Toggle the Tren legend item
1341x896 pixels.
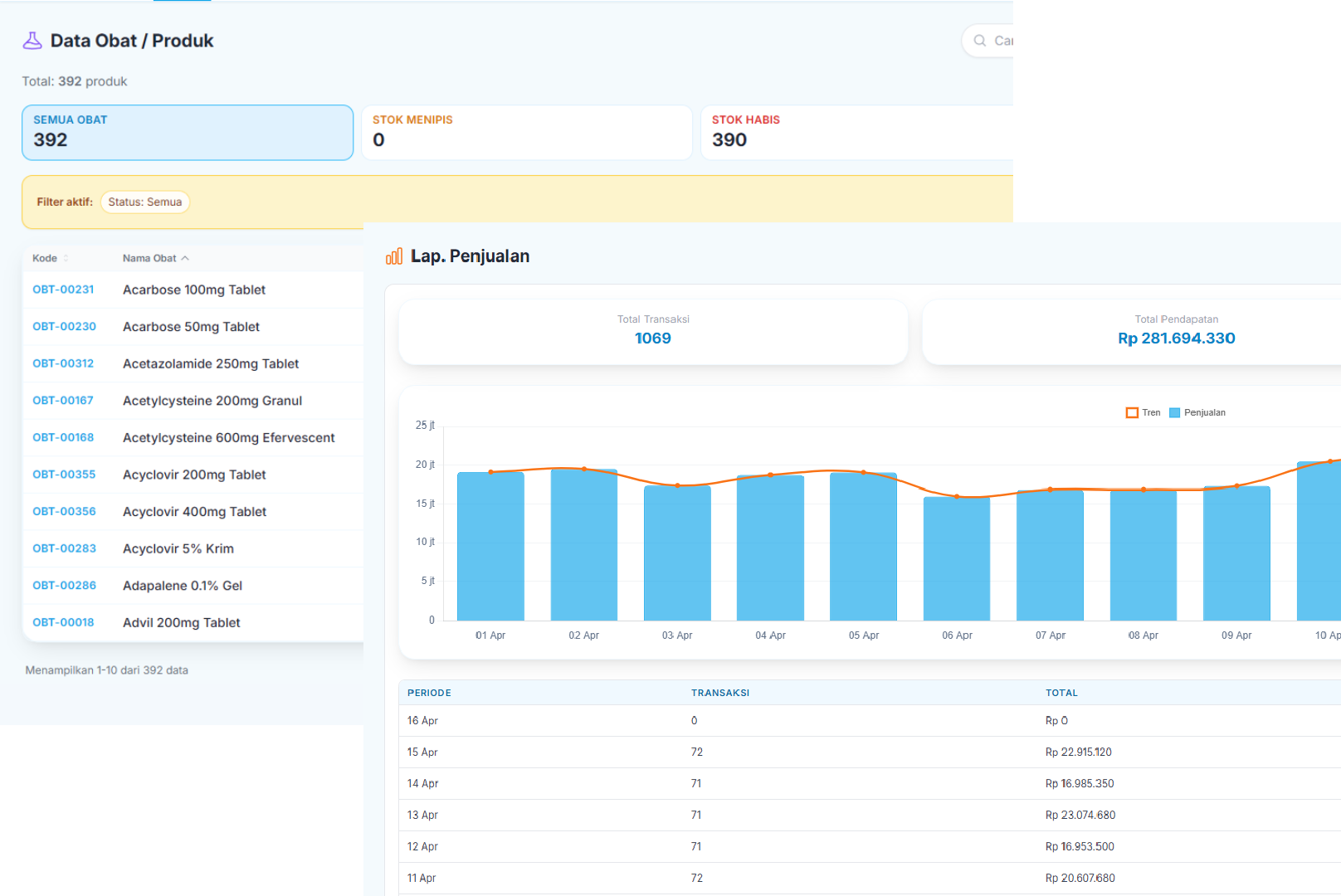click(1143, 412)
